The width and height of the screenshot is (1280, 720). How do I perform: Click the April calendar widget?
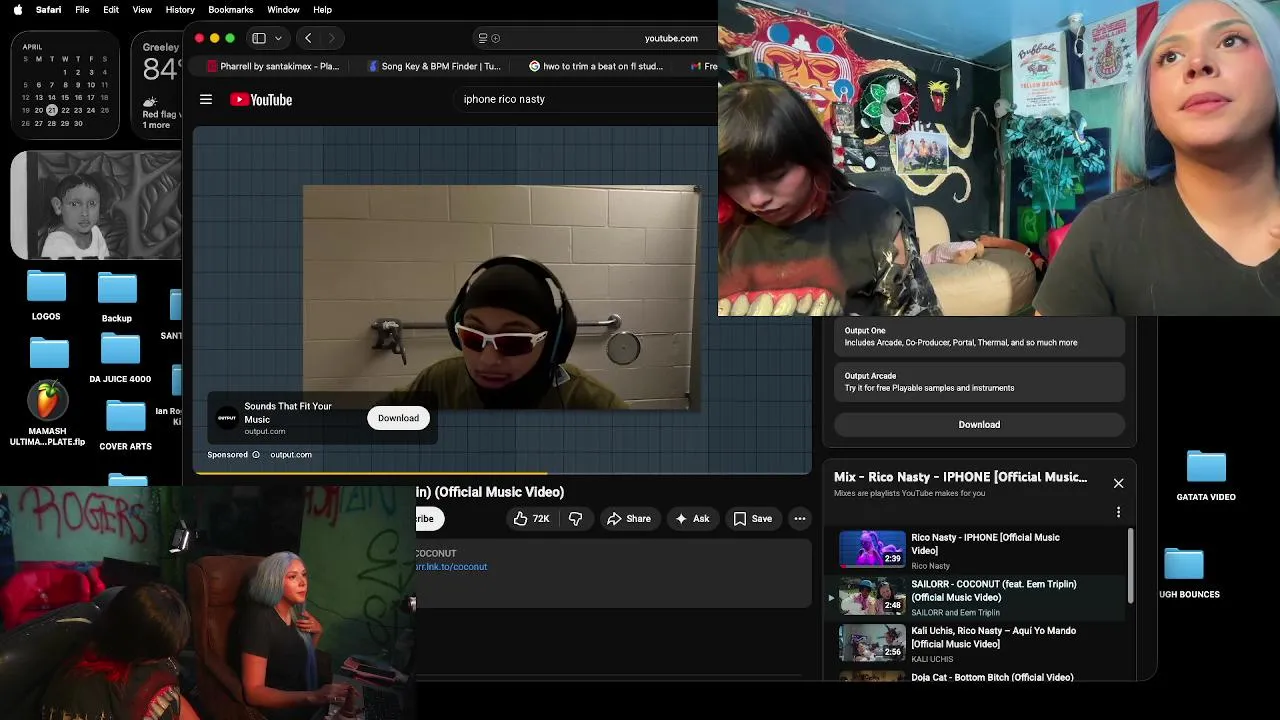65,85
